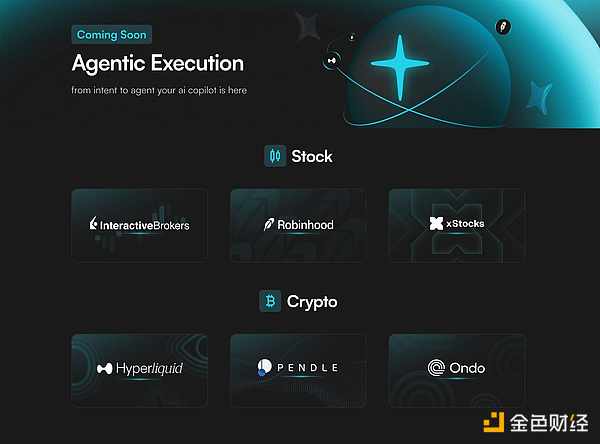
Task: Click the Hyperliquid logo icon
Action: click(x=104, y=369)
